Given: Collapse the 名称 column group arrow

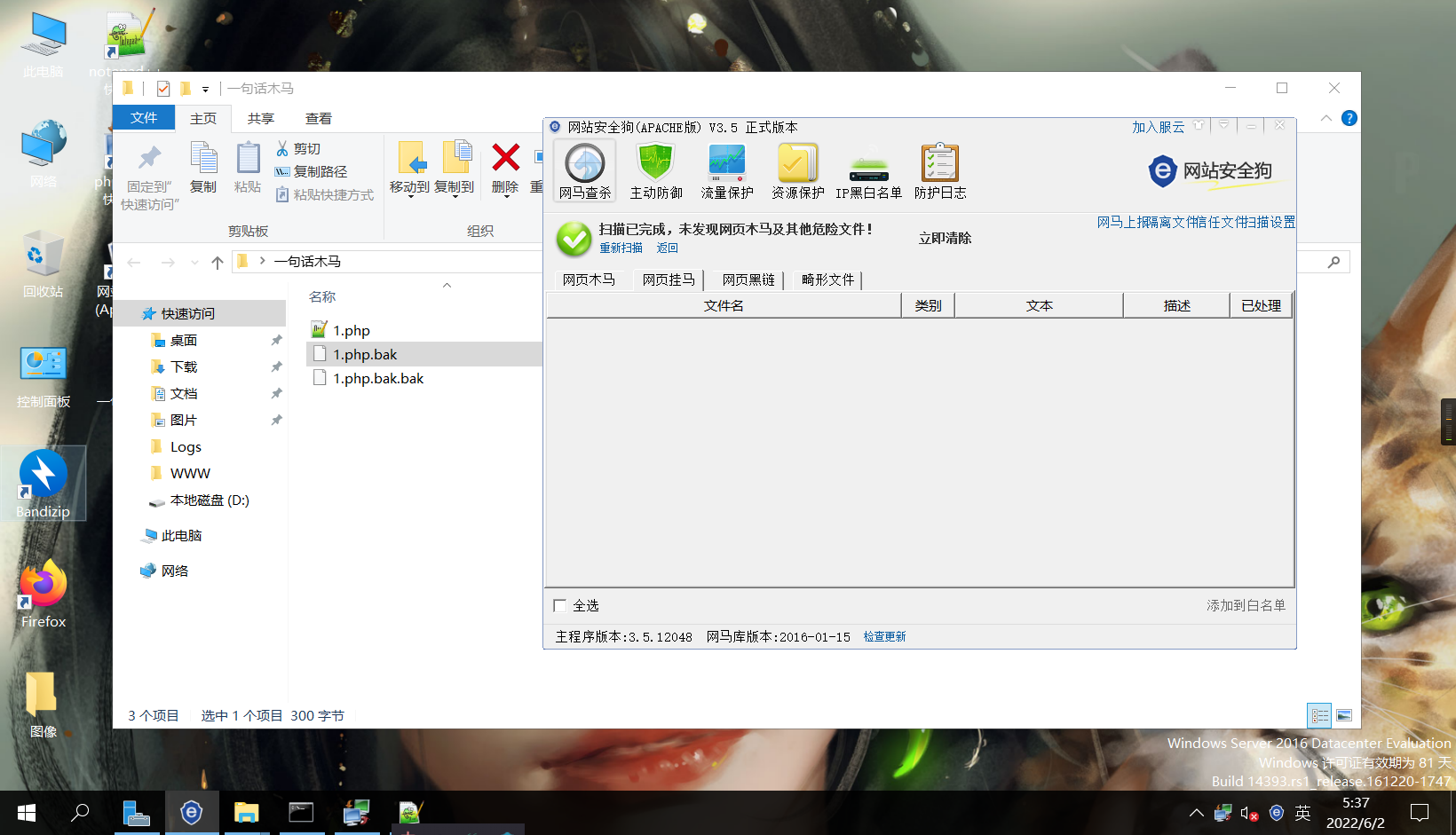Looking at the screenshot, I should (x=447, y=285).
